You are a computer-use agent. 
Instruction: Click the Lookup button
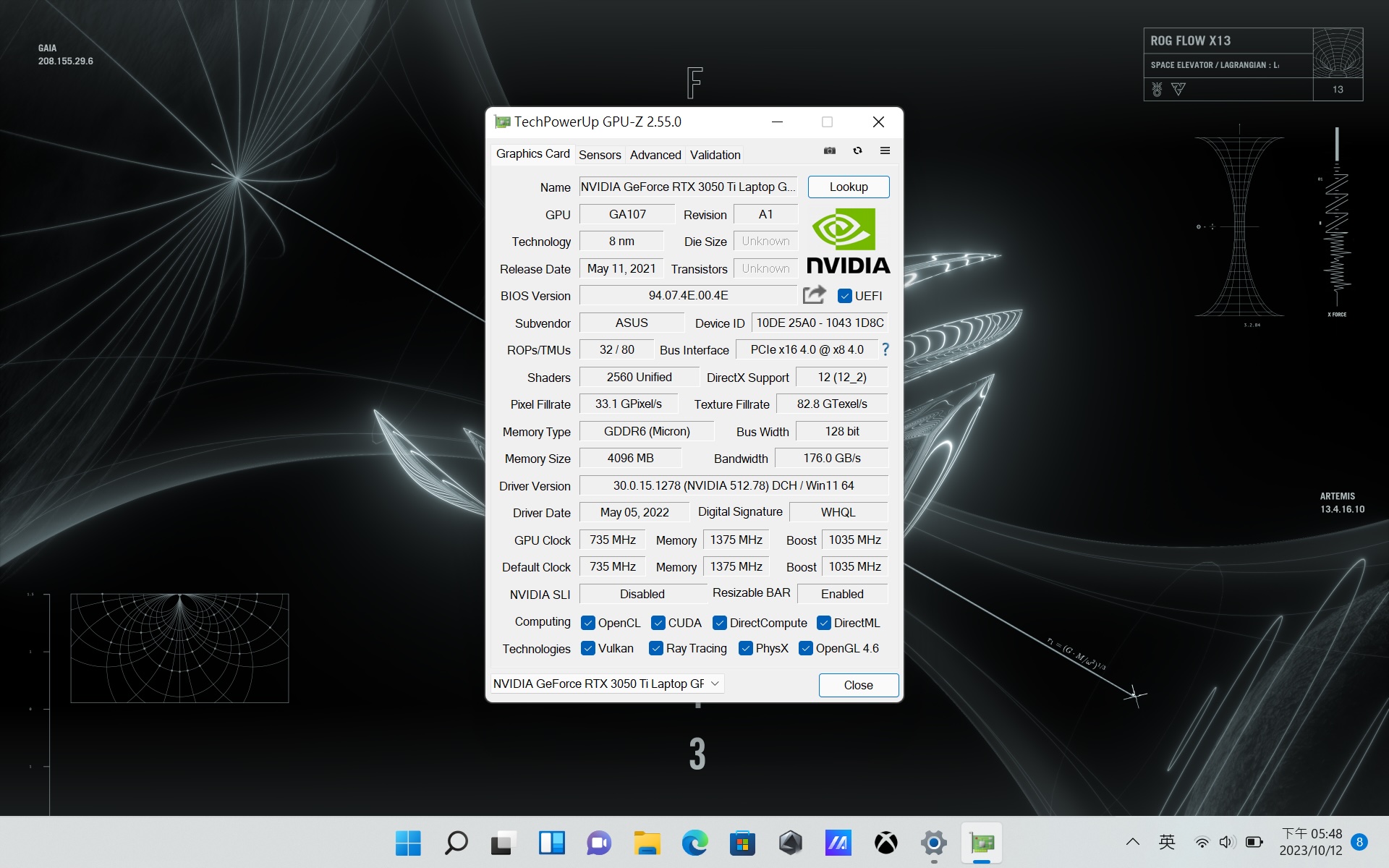[x=849, y=187]
